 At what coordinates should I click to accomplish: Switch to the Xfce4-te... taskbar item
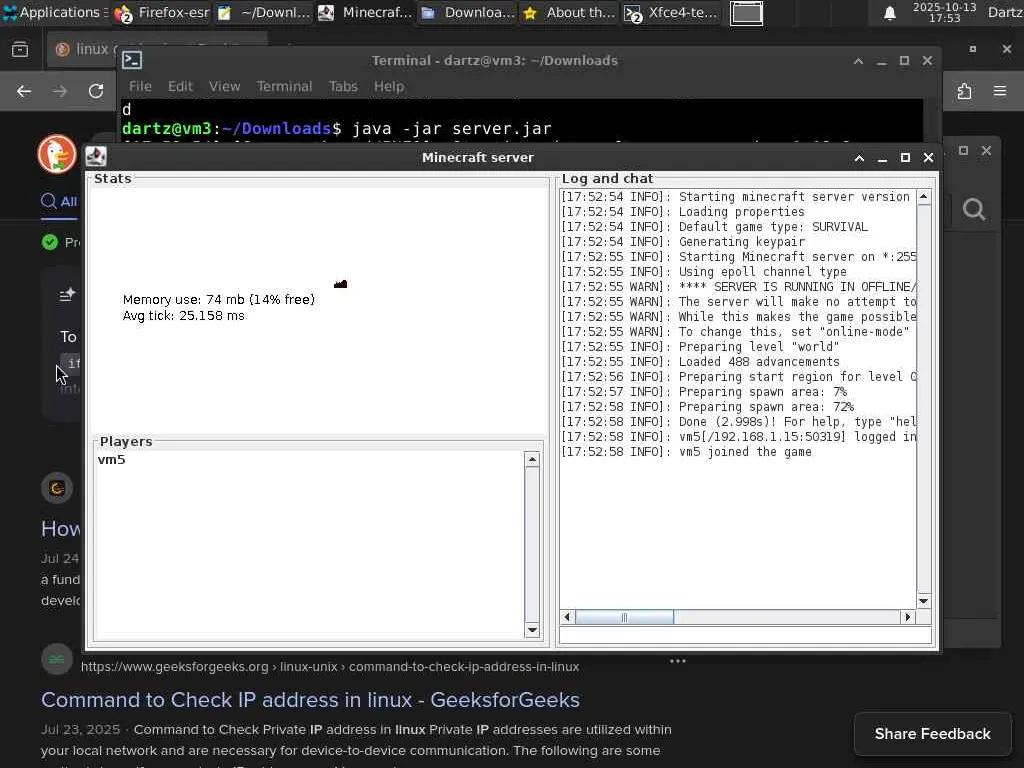pos(671,12)
